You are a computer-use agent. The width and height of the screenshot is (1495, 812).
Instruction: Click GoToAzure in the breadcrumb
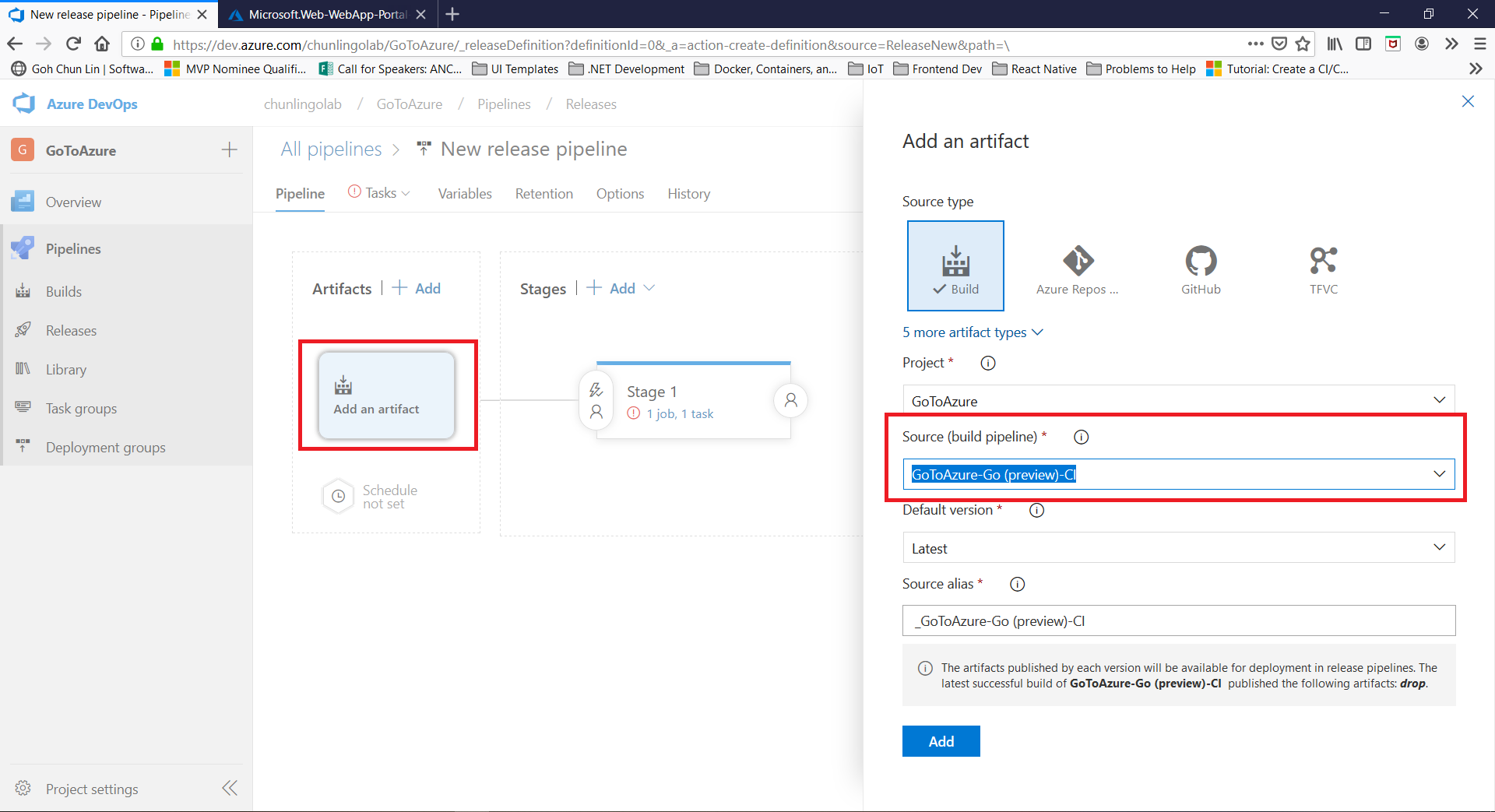click(410, 104)
